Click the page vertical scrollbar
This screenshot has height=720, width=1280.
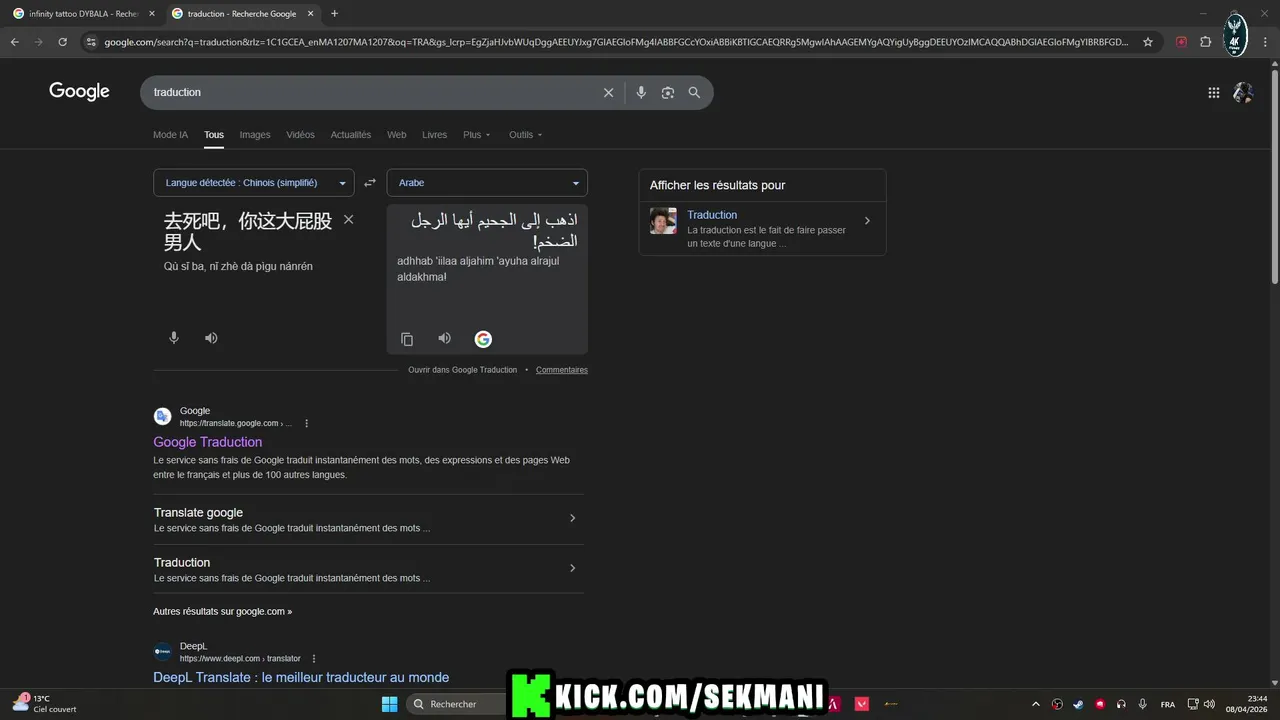coord(1274,175)
